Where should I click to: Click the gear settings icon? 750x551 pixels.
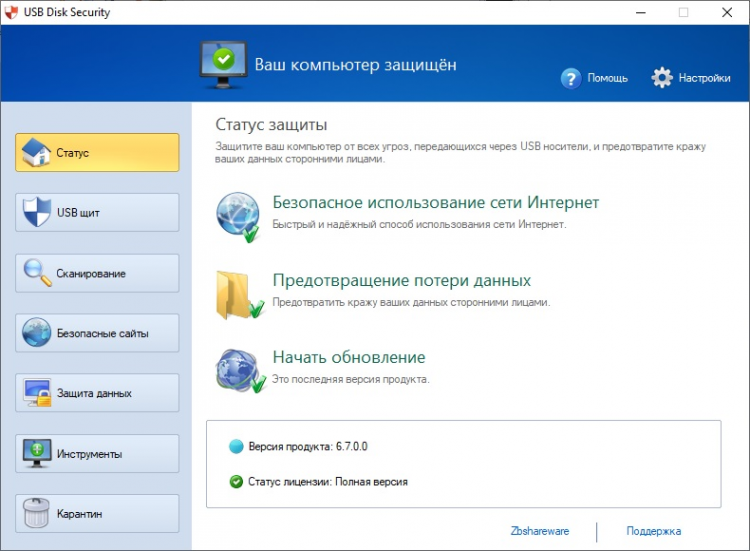(x=662, y=77)
